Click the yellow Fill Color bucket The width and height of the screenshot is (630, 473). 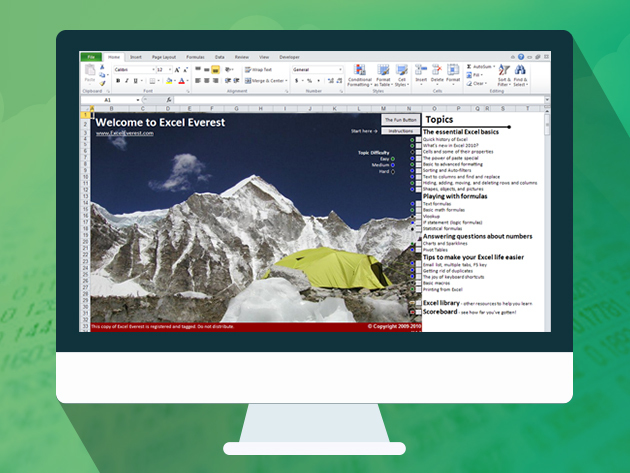[169, 81]
